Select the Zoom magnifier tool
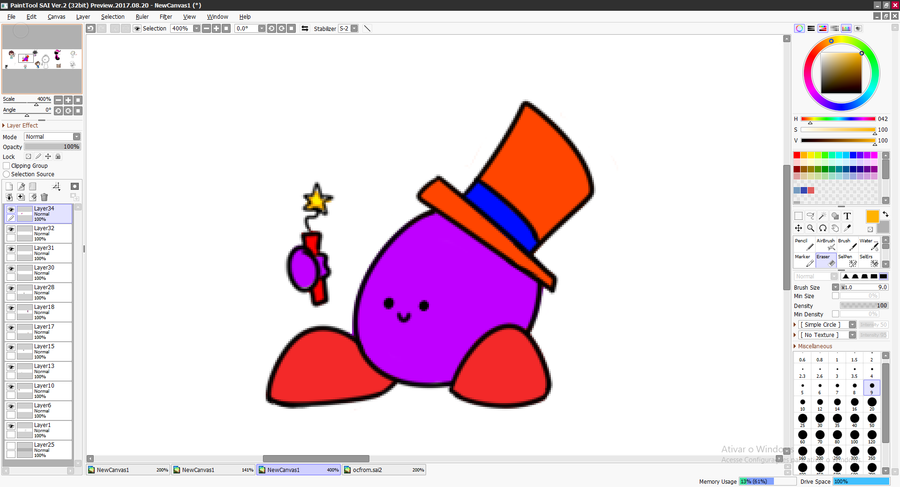 810,228
